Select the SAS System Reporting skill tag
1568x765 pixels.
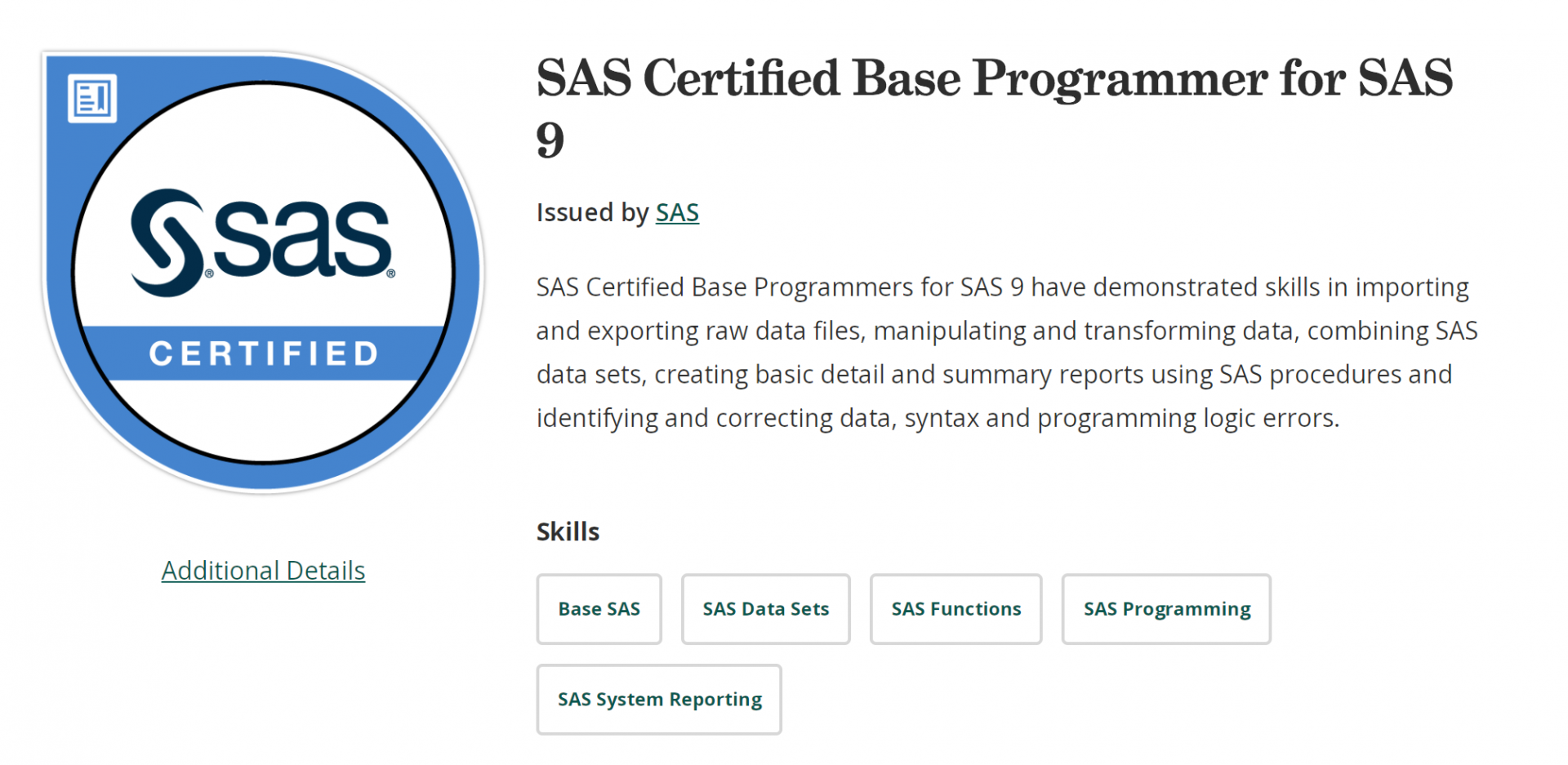(x=659, y=700)
